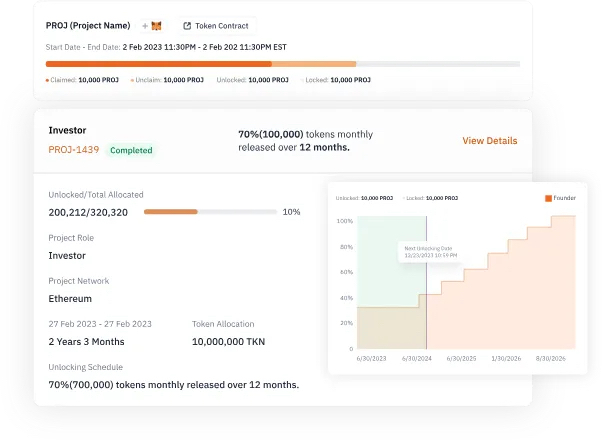602x440 pixels.
Task: Click the unclaimed light-orange progress segment
Action: pos(314,64)
